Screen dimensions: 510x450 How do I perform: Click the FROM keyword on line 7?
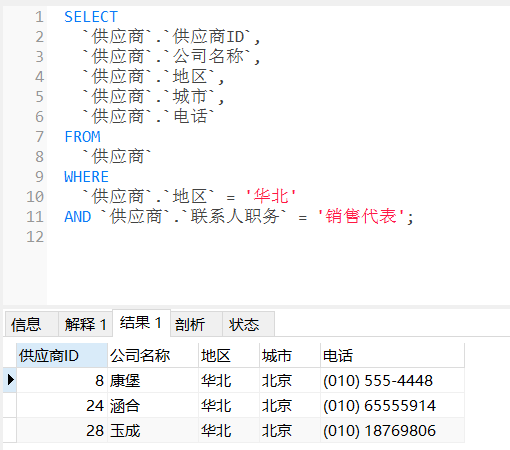(x=82, y=137)
